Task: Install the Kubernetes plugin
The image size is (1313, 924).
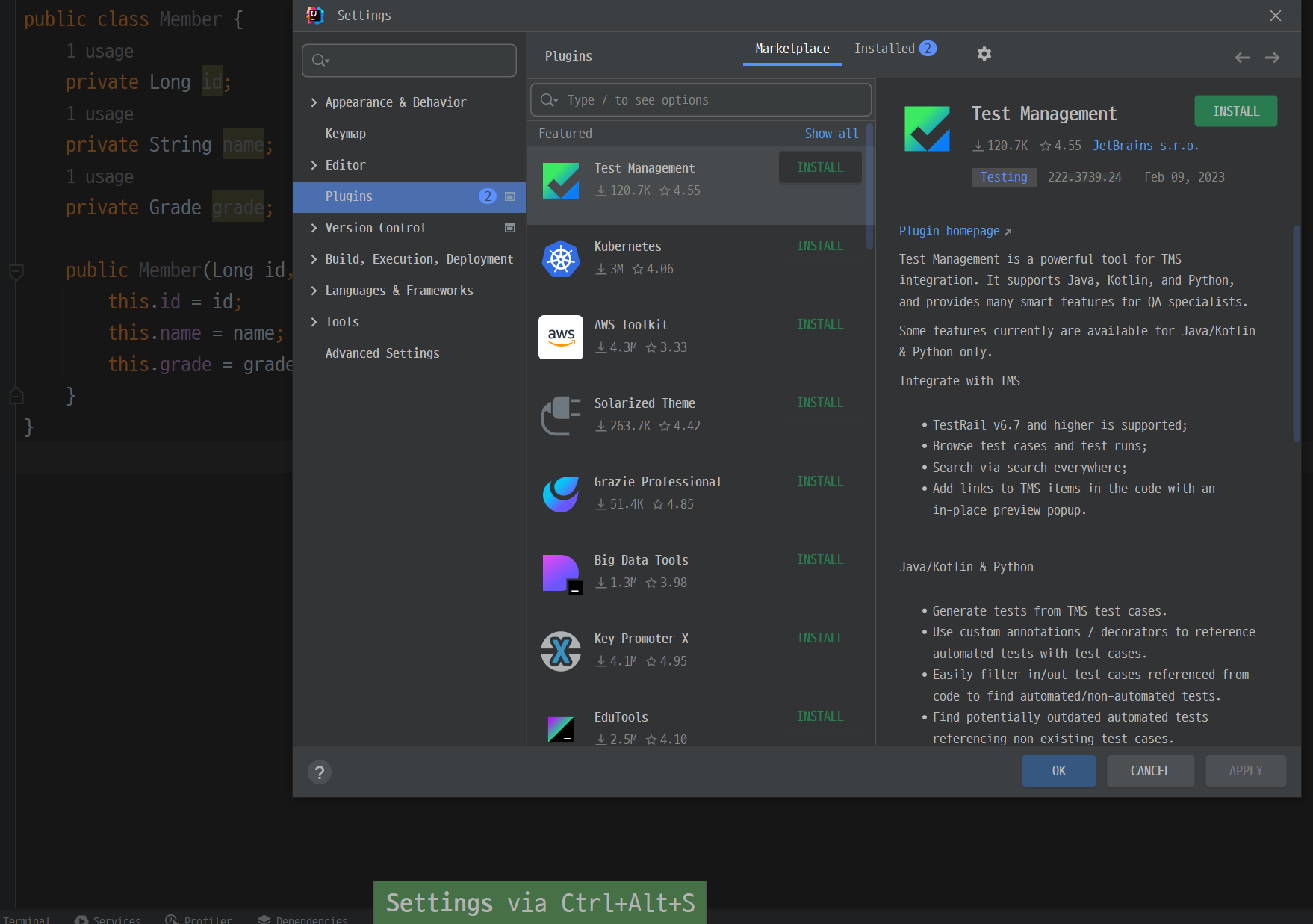Action: [820, 246]
